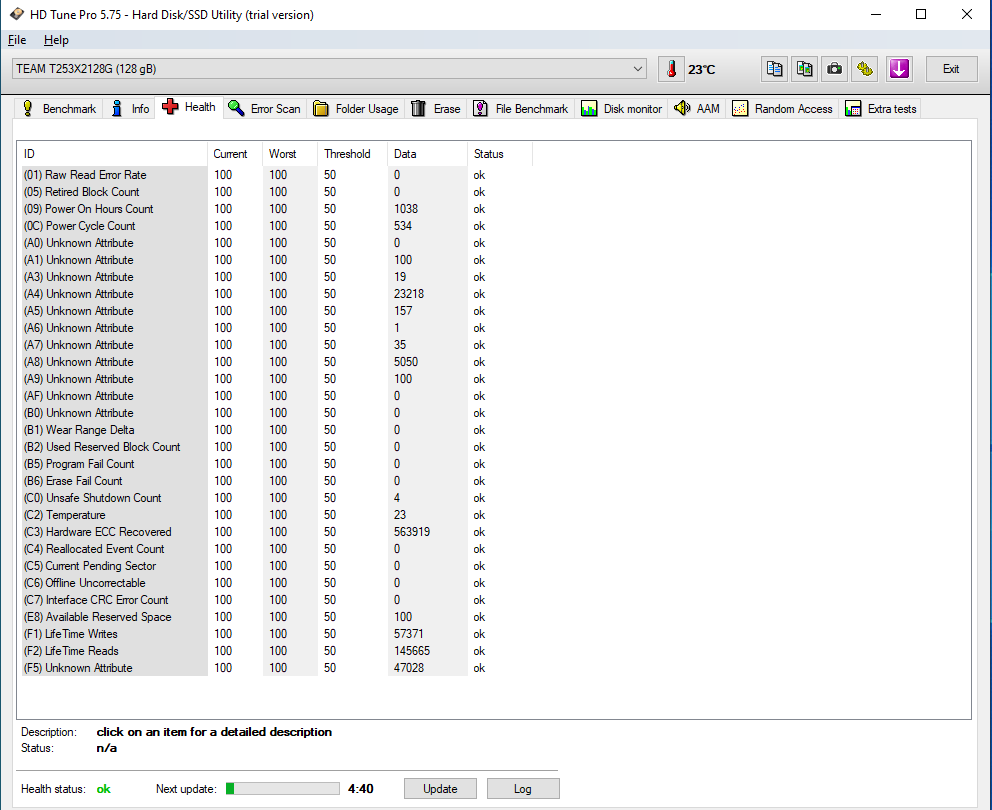The width and height of the screenshot is (992, 810).
Task: Click the Next update progress bar
Action: tap(283, 788)
